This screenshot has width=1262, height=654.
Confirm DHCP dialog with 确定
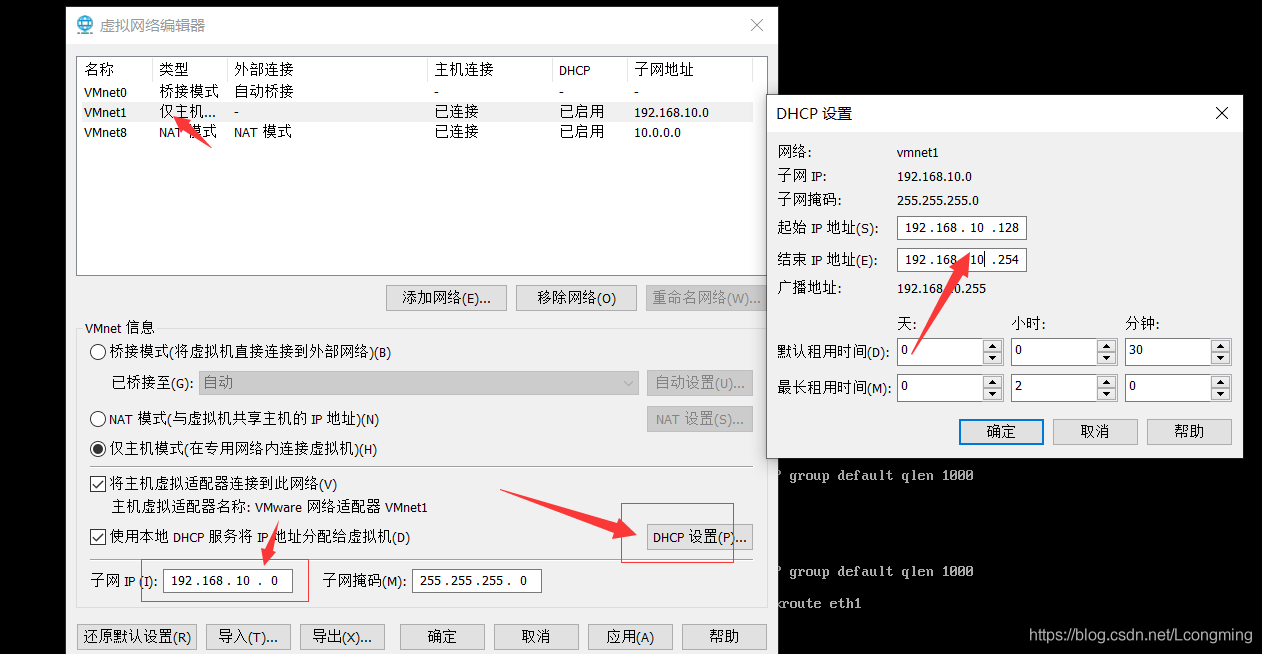[x=1001, y=431]
